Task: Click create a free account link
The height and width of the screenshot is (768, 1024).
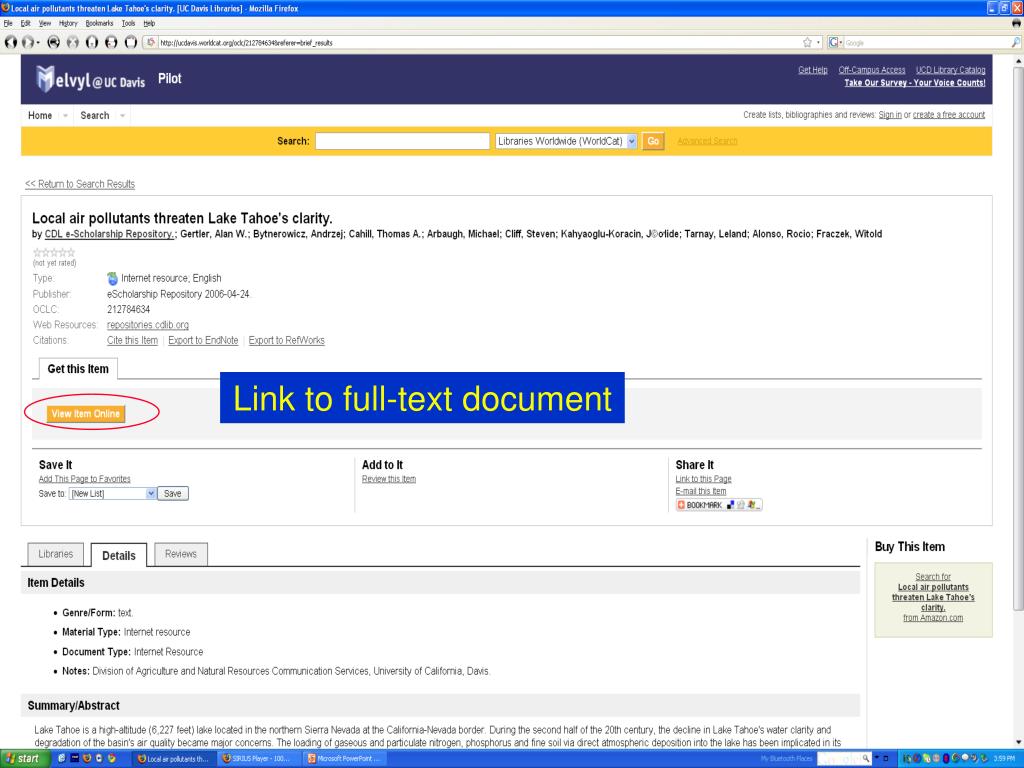Action: tap(948, 115)
